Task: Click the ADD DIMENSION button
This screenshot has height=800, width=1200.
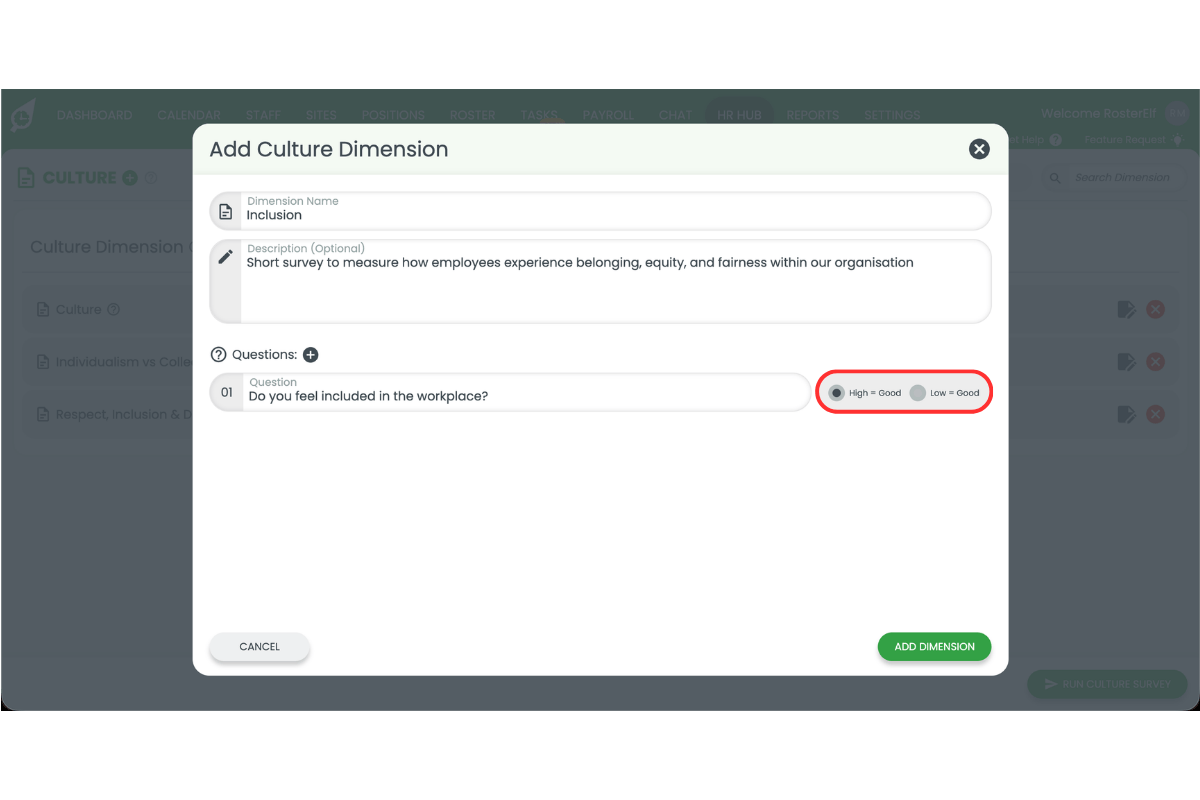Action: (x=934, y=646)
